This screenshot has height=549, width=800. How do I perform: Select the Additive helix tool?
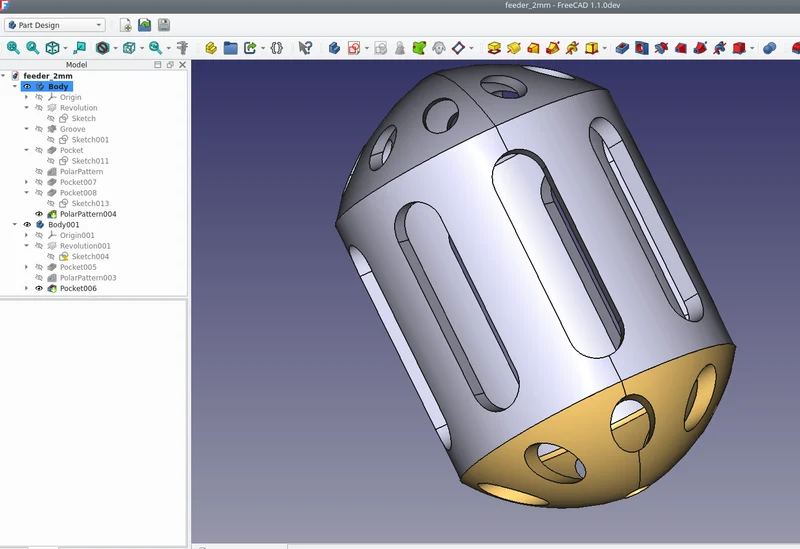click(x=572, y=48)
